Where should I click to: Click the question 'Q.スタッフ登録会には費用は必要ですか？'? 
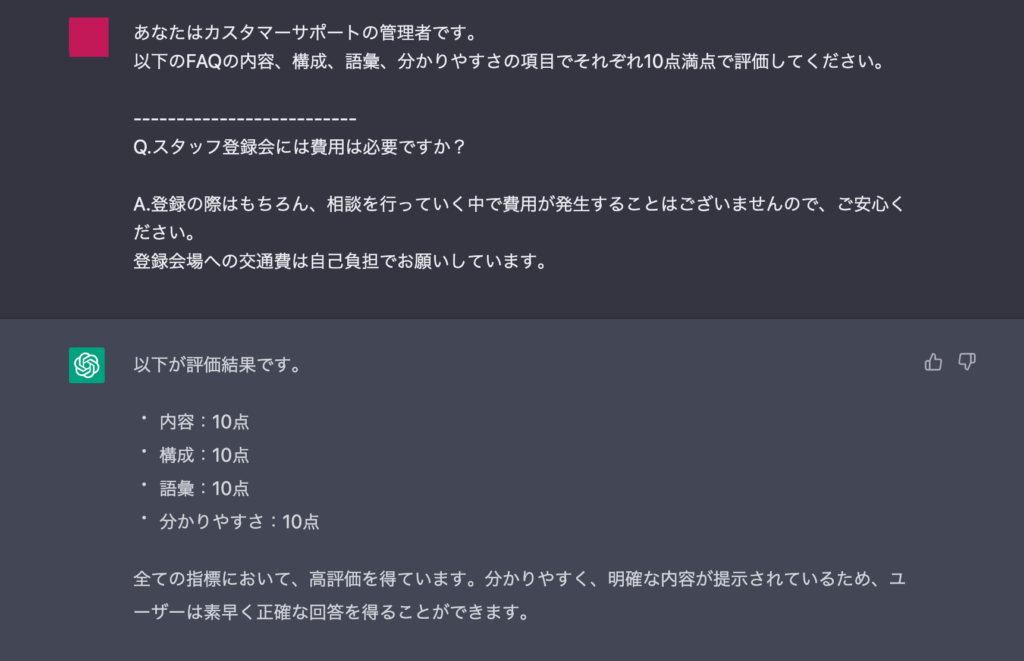pyautogui.click(x=300, y=147)
